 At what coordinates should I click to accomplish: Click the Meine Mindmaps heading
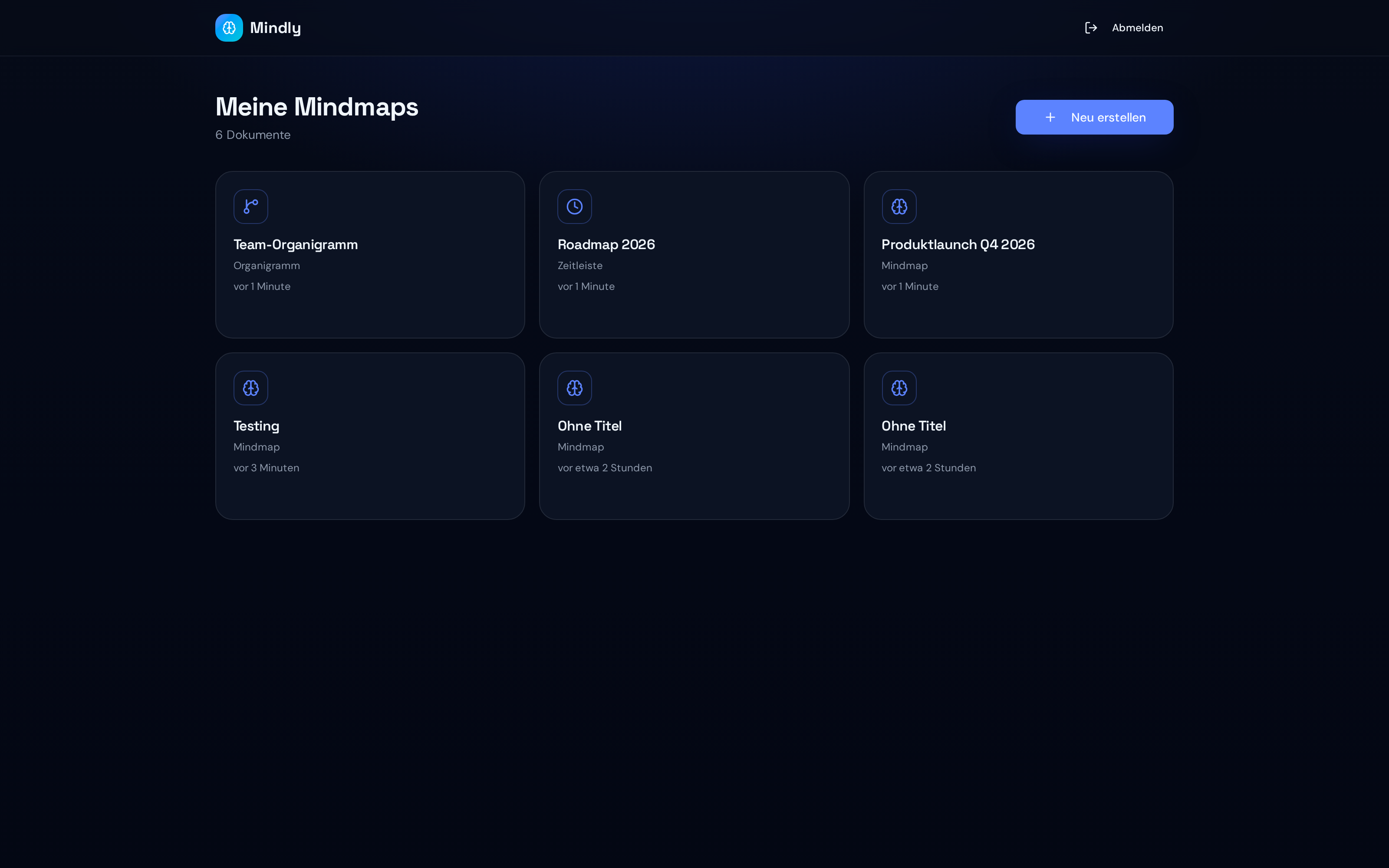pyautogui.click(x=317, y=107)
